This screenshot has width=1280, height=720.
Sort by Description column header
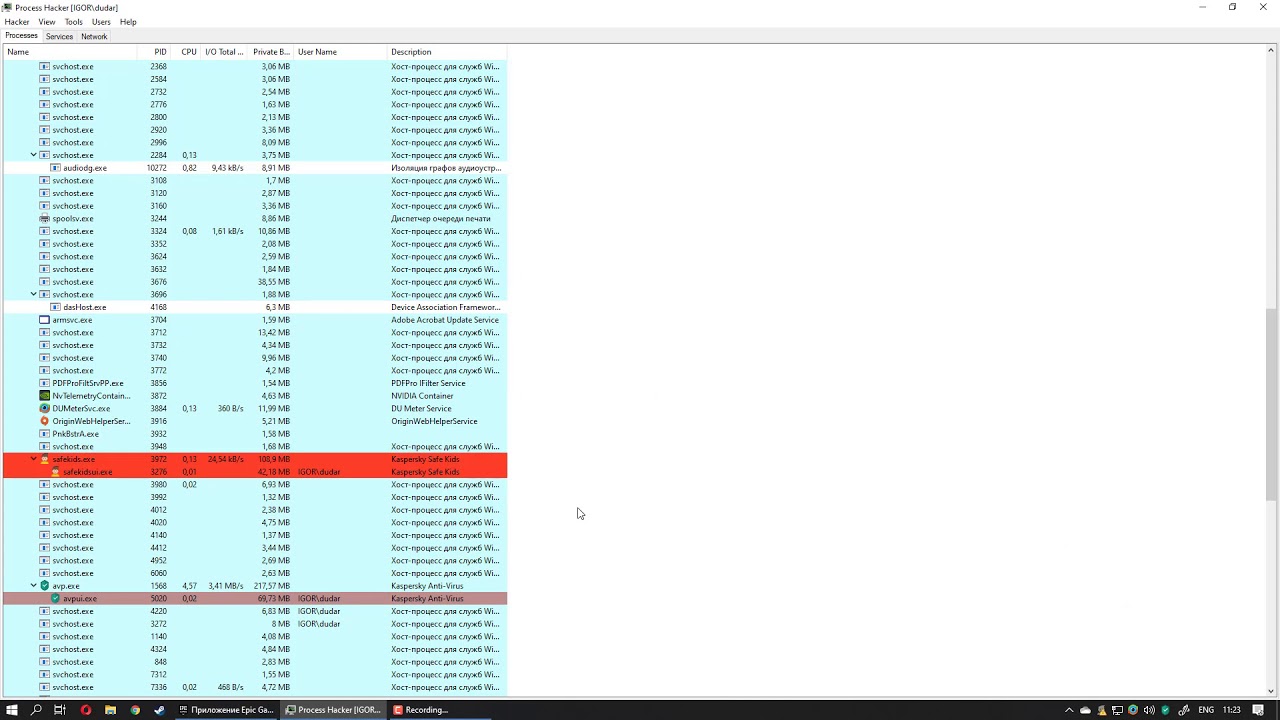tap(447, 52)
